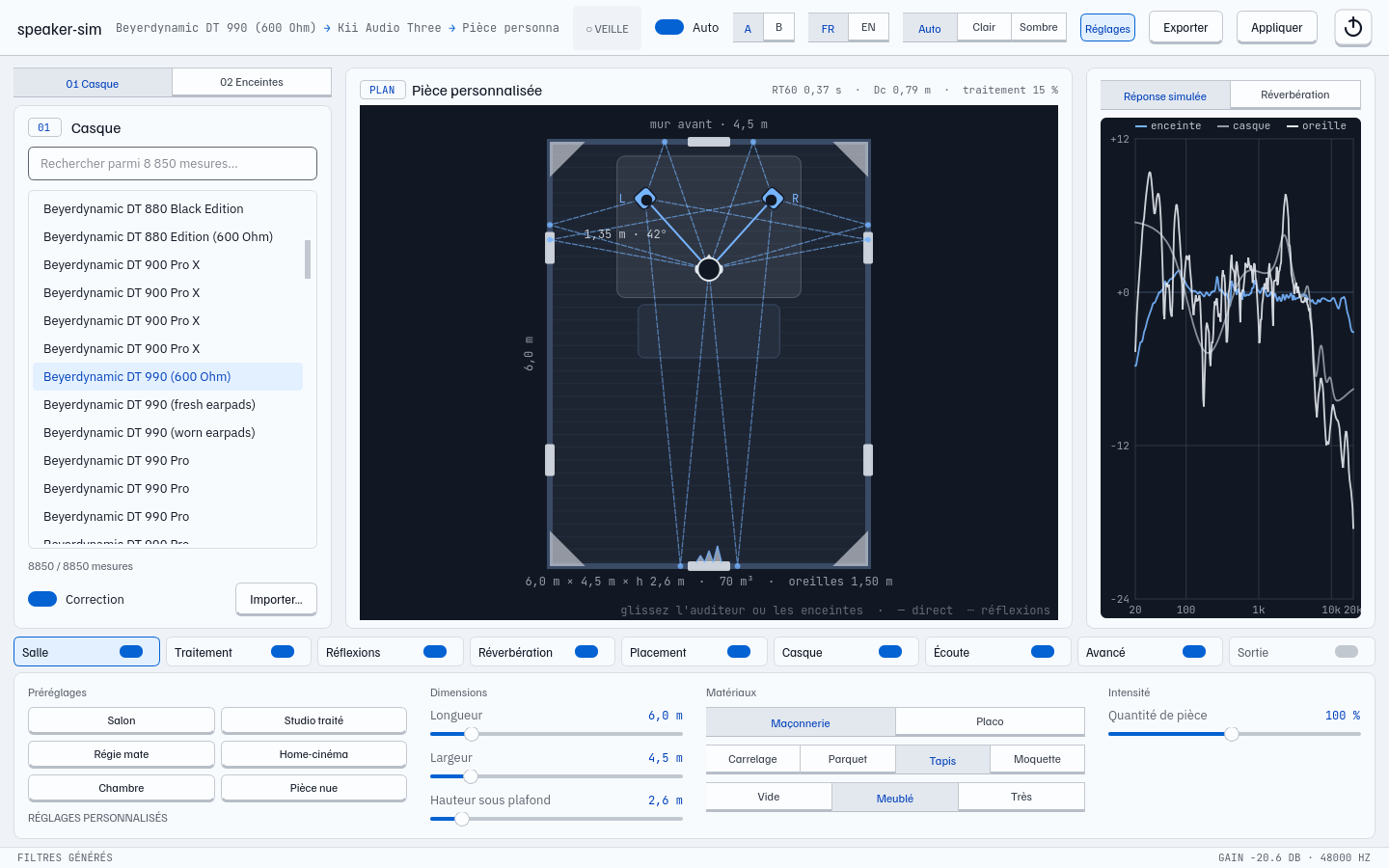This screenshot has height=868, width=1389.
Task: Switch language to EN
Action: [x=868, y=27]
